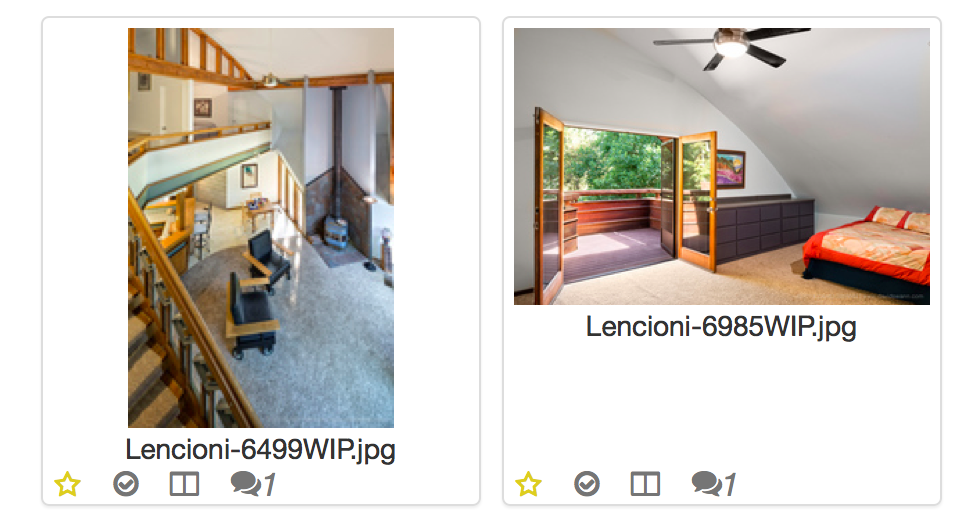Open comments bubble icon on Lencioni-6985WIP.jpg
967x512 pixels.
tap(707, 483)
